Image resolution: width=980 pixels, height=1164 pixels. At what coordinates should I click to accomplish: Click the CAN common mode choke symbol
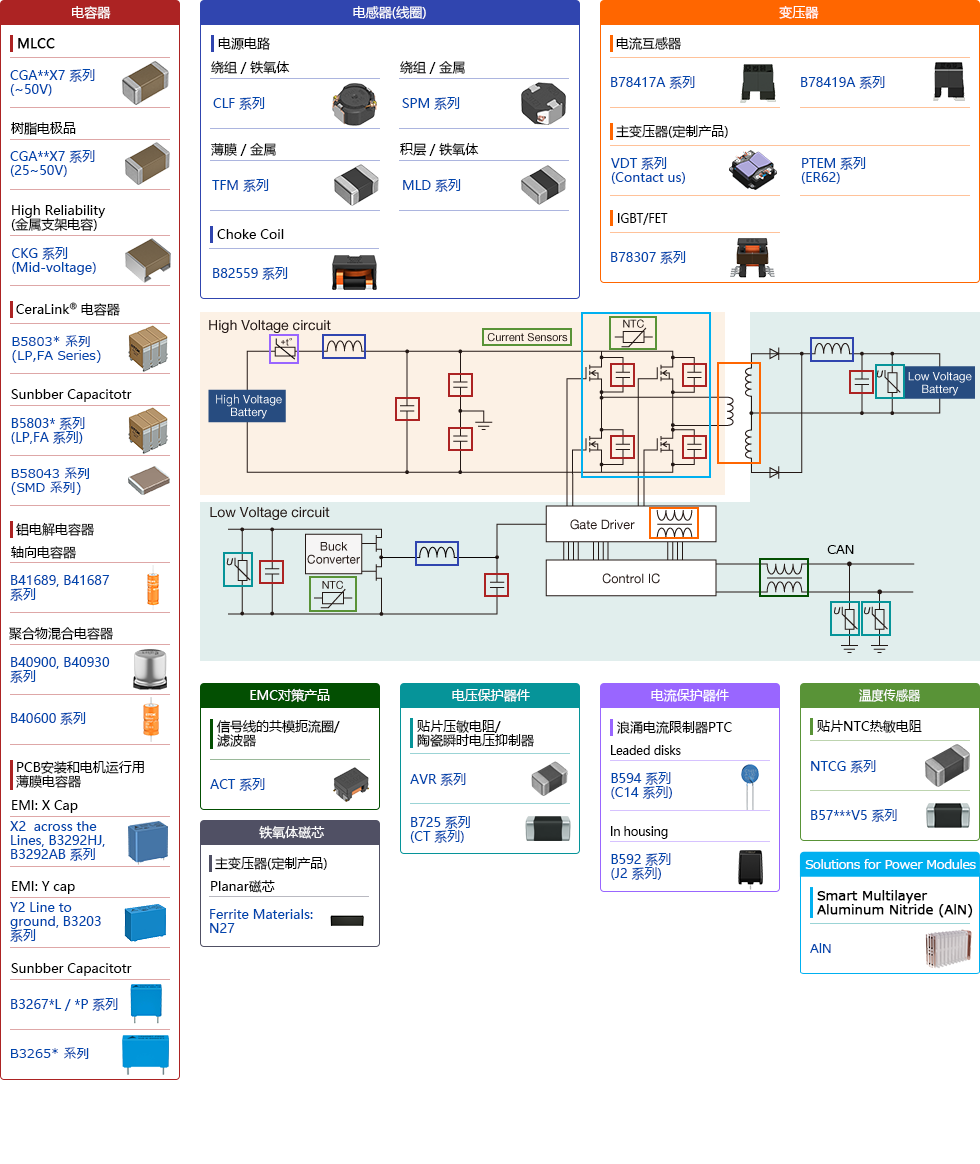pos(784,578)
